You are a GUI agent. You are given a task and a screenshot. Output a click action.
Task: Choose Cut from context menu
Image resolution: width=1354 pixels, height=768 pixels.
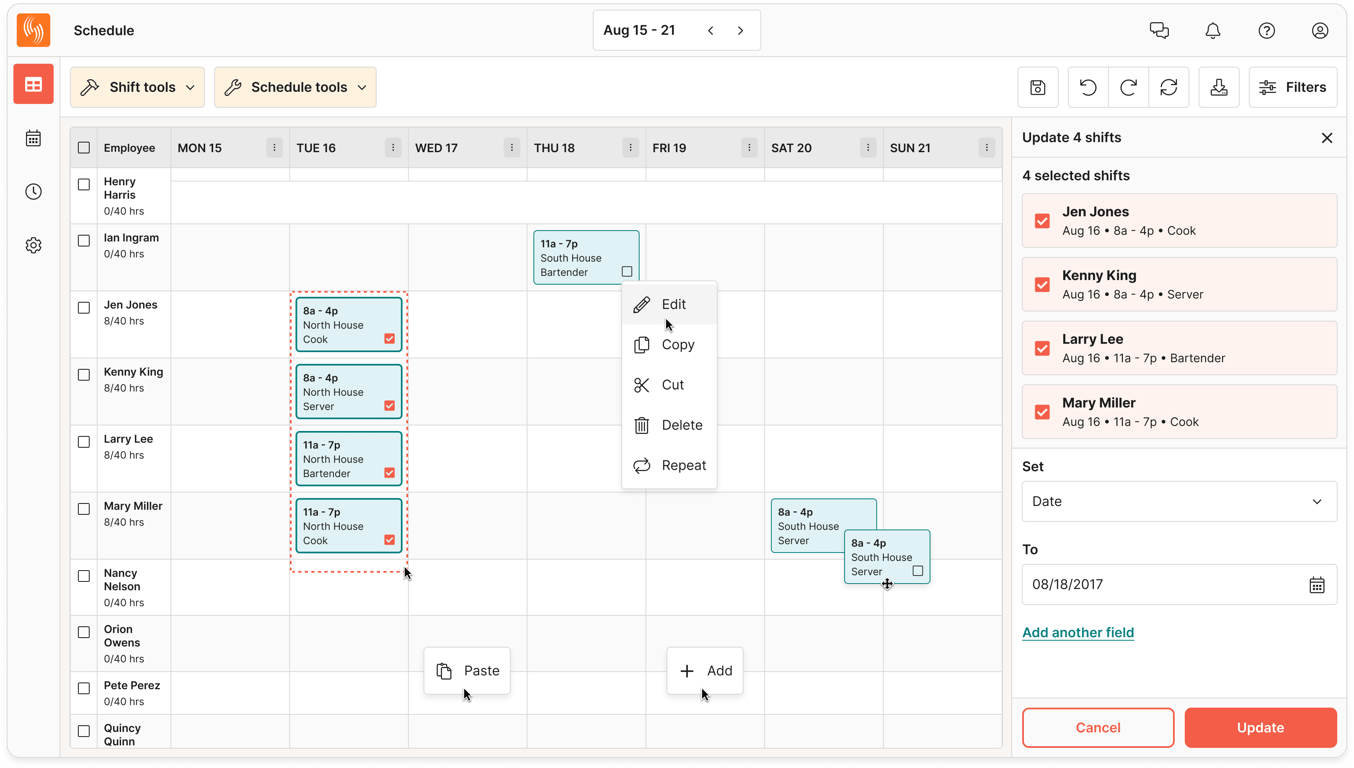coord(670,385)
